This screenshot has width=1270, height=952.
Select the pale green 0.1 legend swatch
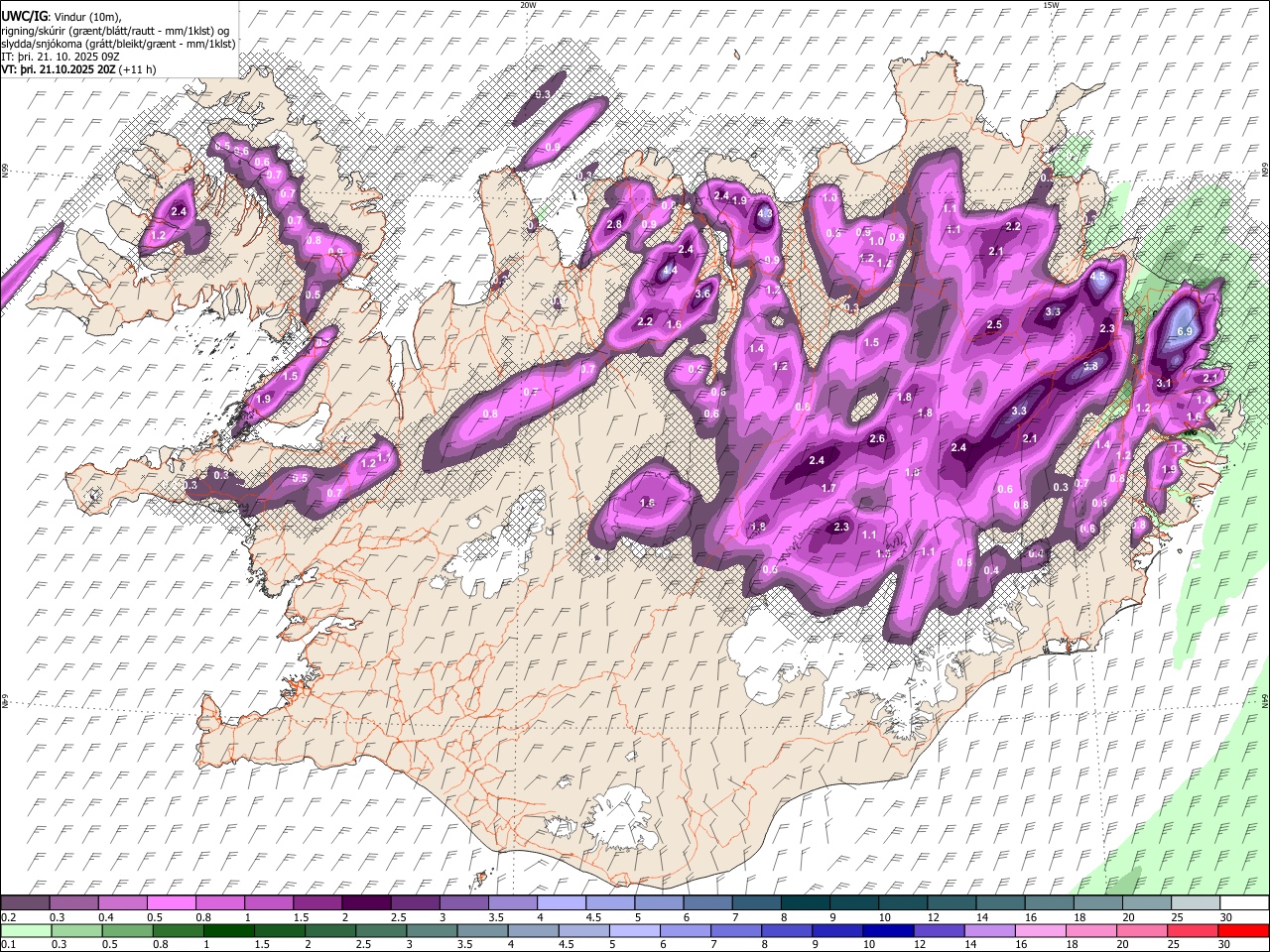coord(26,930)
